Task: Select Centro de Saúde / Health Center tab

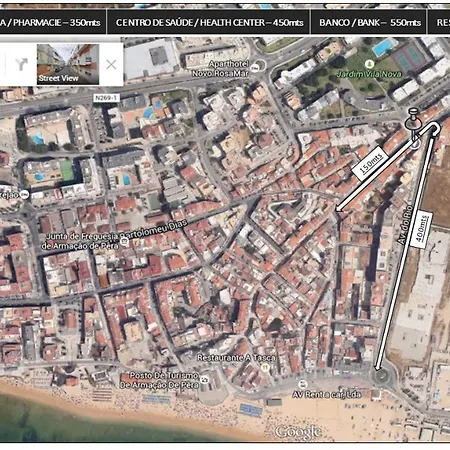Action: click(209, 22)
